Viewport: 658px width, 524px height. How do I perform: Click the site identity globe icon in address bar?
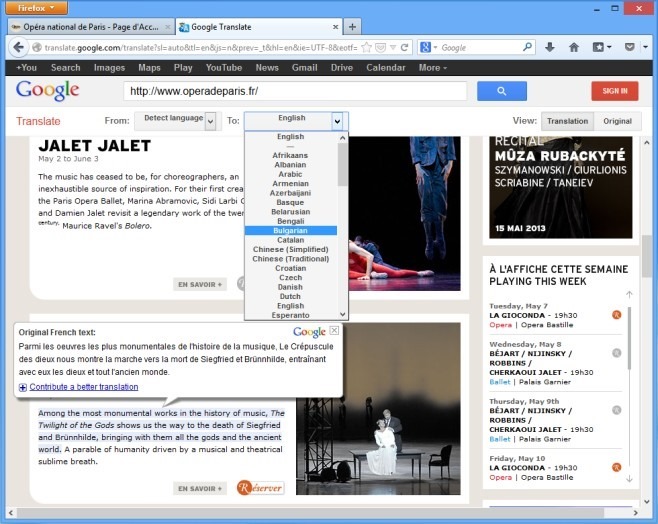[37, 47]
